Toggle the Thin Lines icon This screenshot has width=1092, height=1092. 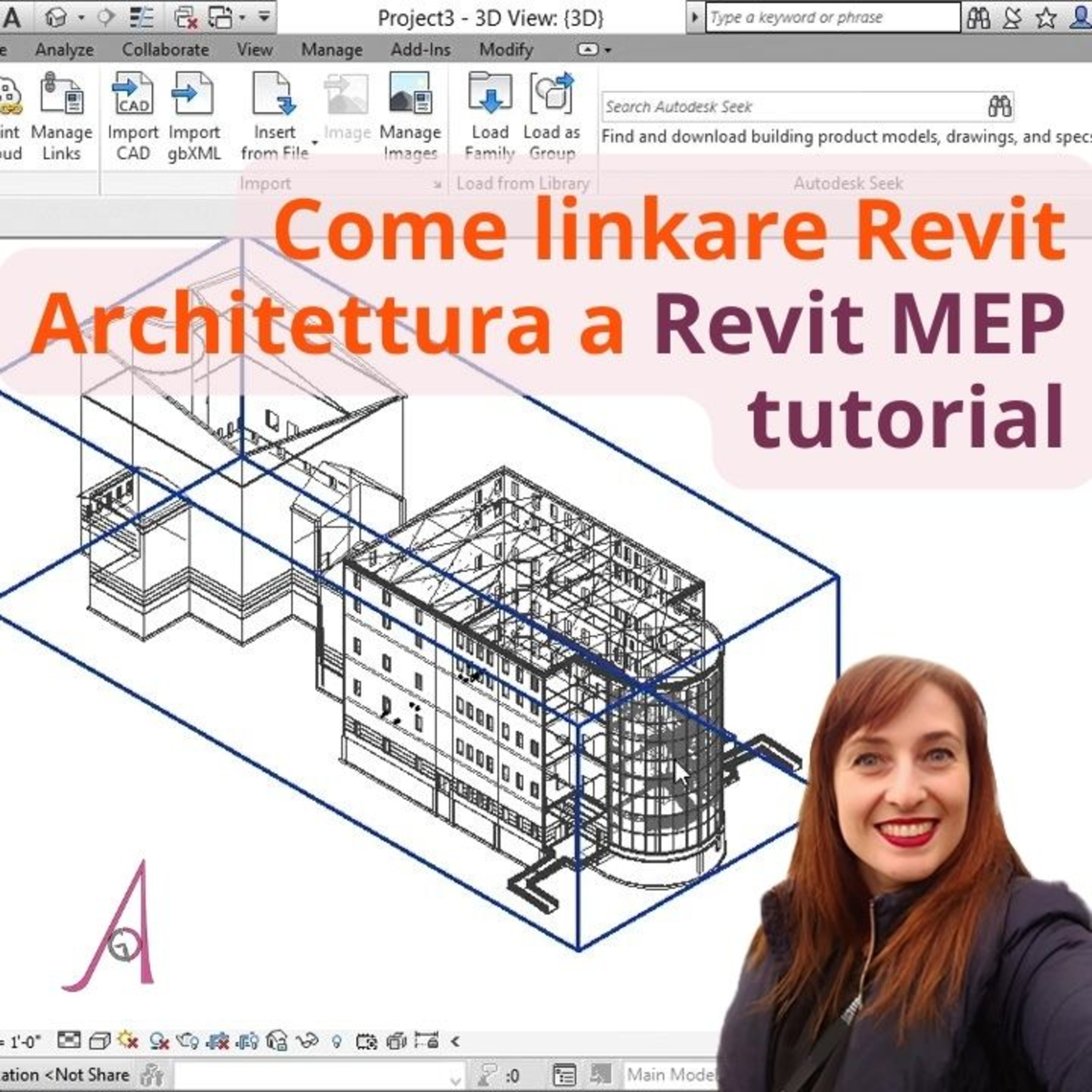tap(141, 18)
